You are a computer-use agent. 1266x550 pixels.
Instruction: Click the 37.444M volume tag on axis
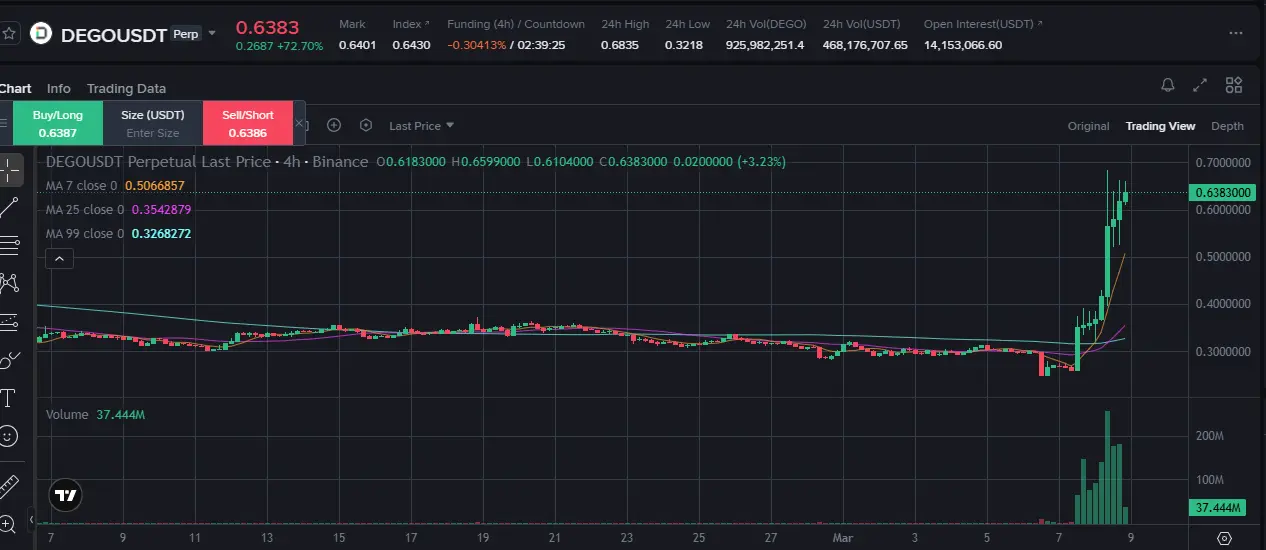click(1219, 508)
